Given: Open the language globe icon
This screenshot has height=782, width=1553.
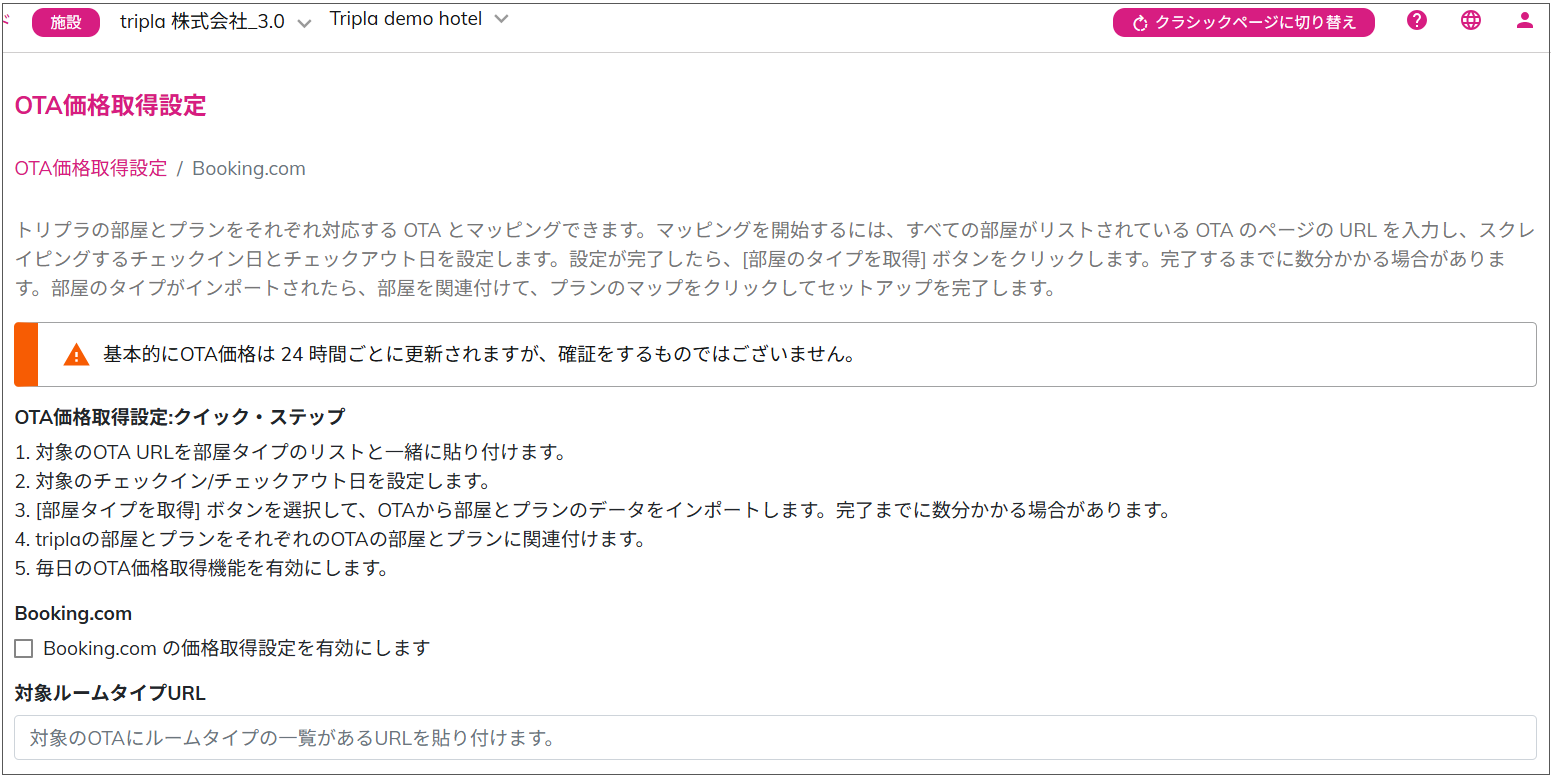Looking at the screenshot, I should click(1470, 20).
